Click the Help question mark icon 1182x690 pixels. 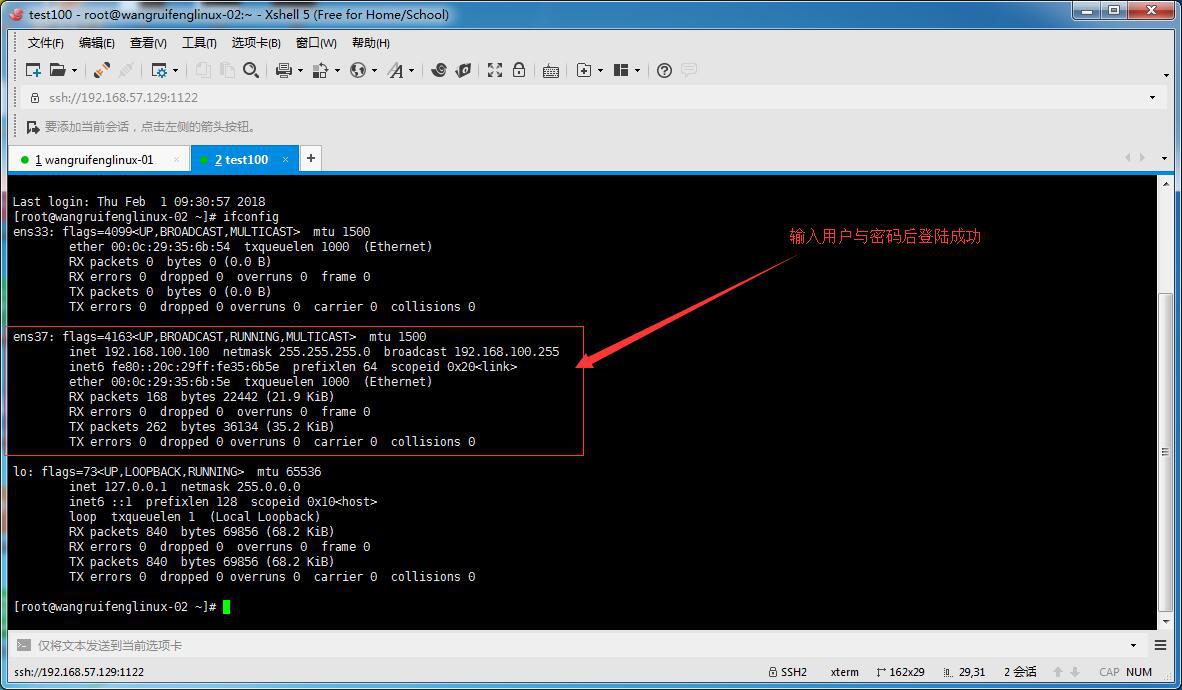tap(664, 70)
